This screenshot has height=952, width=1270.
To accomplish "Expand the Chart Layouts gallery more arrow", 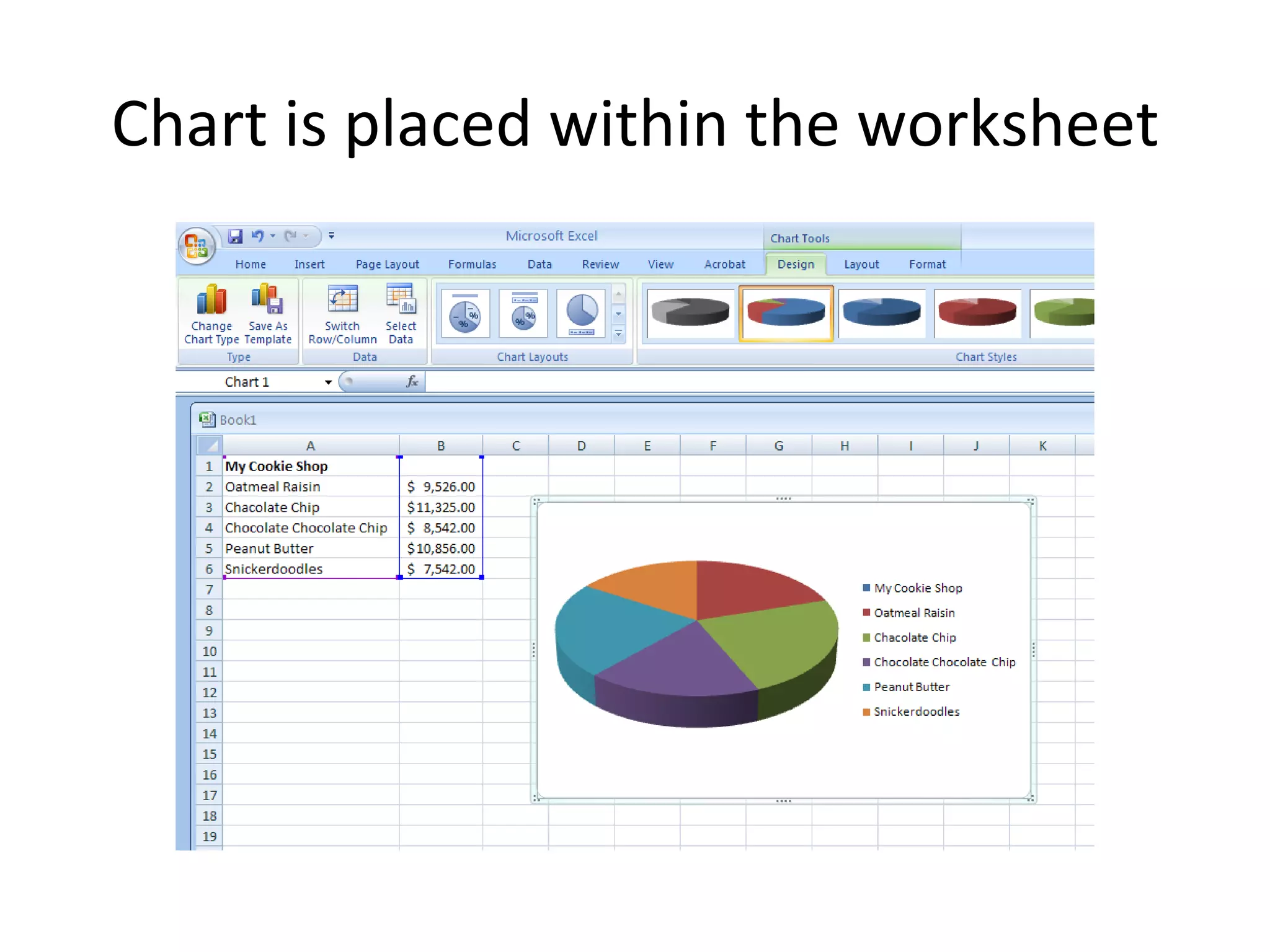I will click(618, 334).
